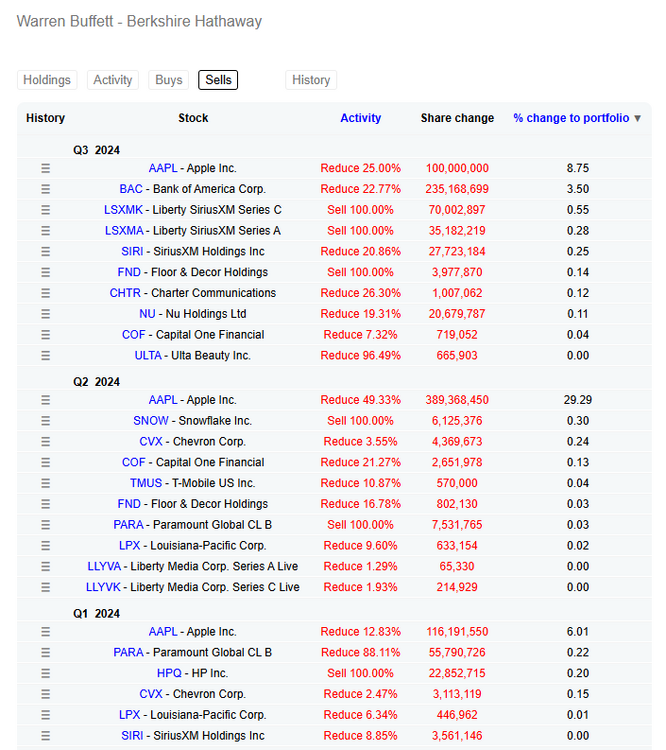Click sort arrow beside % change to portfolio
This screenshot has width=666, height=750.
[x=637, y=119]
